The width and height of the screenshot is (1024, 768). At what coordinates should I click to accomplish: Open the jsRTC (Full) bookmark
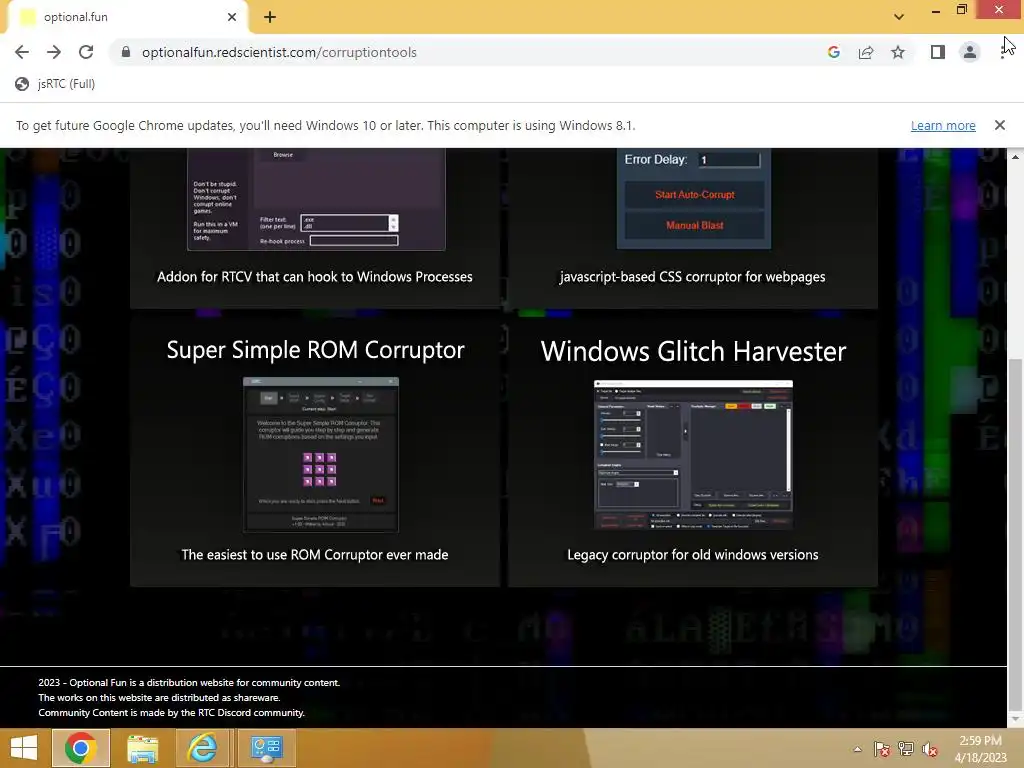55,84
